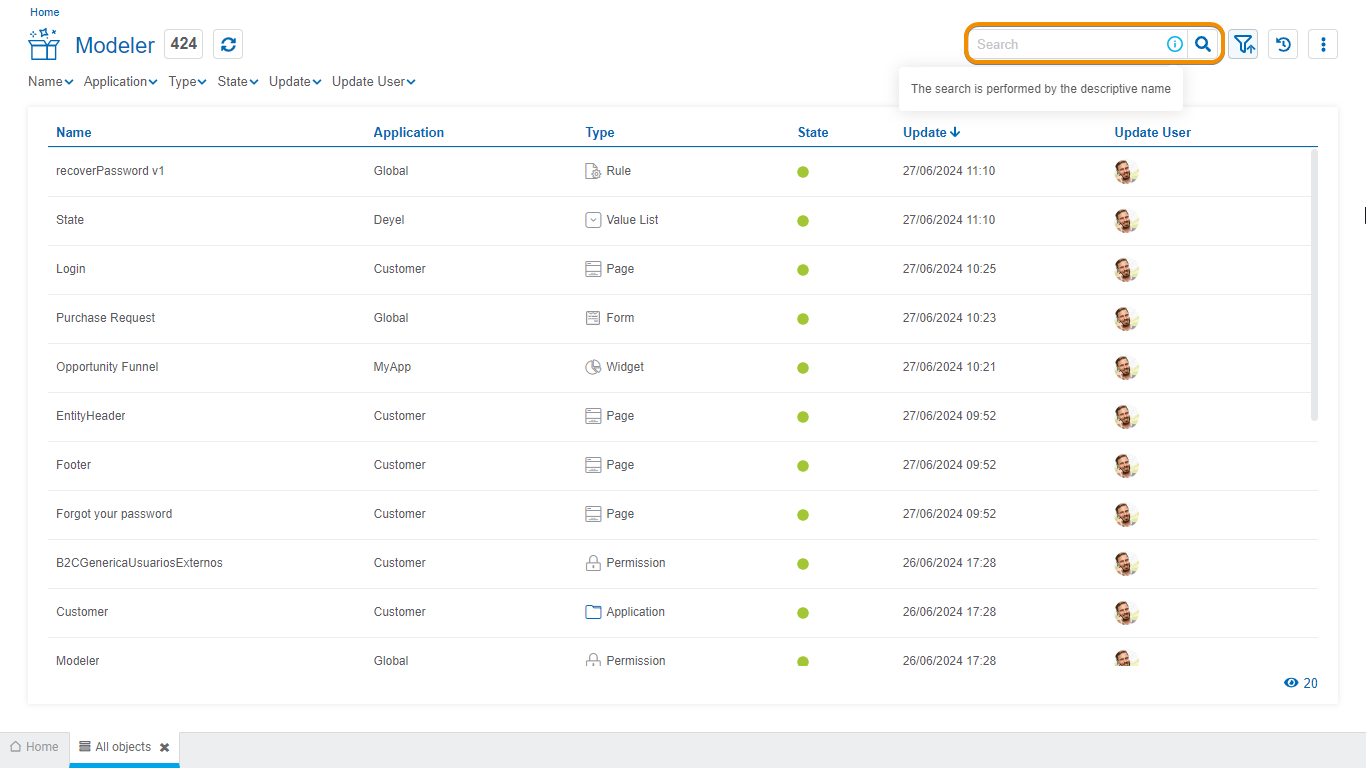Switch to the Home tab at bottom
Screen dimensions: 1366x768
tap(34, 747)
